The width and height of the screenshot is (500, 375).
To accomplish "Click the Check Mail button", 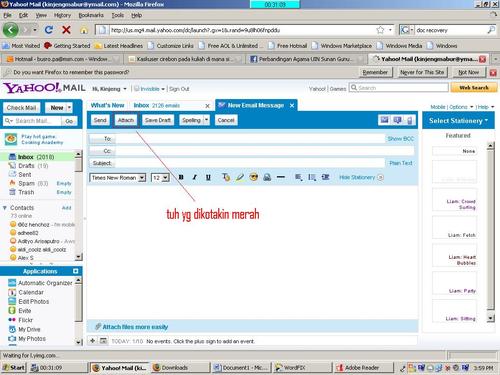I will click(22, 108).
